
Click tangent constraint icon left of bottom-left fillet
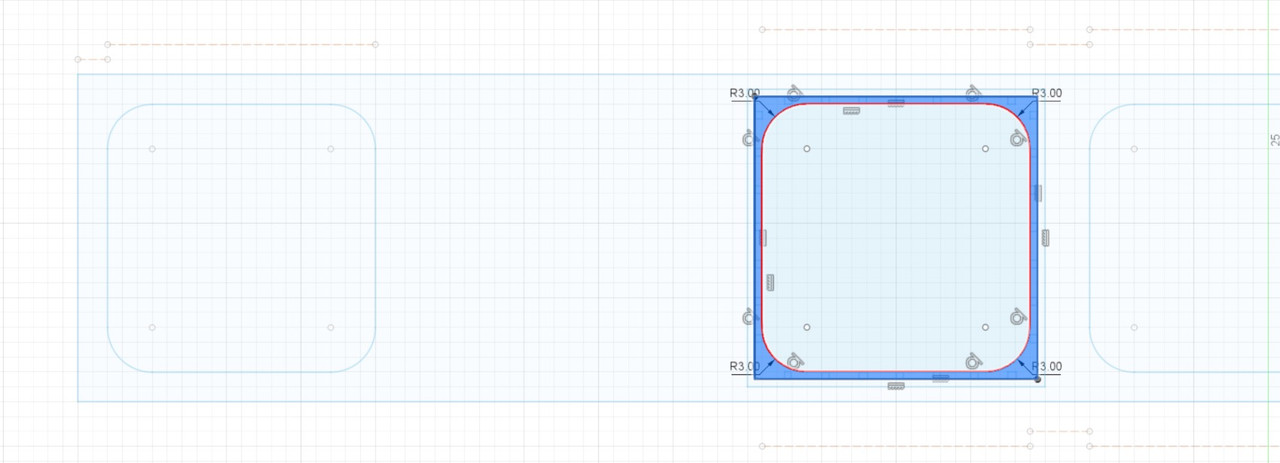(x=749, y=317)
